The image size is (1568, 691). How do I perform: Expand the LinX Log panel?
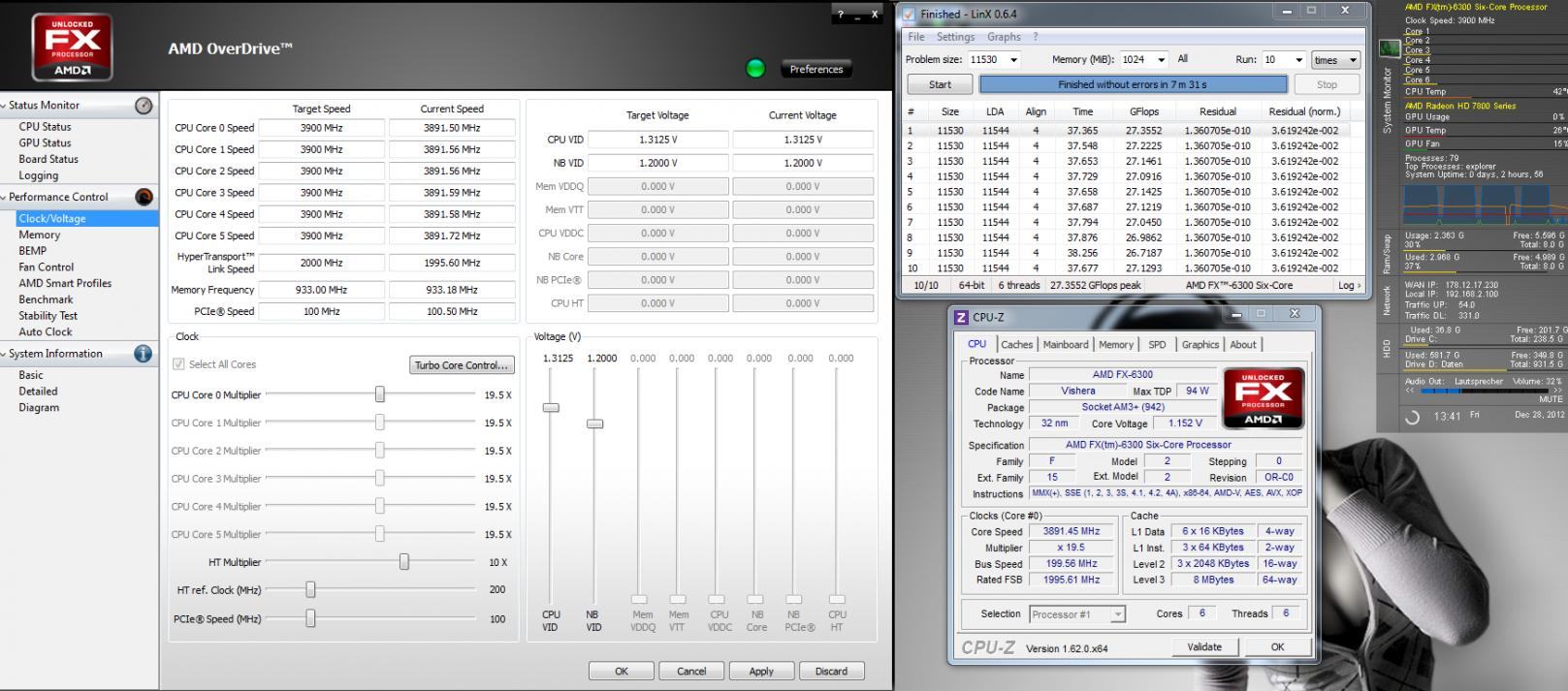coord(1348,286)
